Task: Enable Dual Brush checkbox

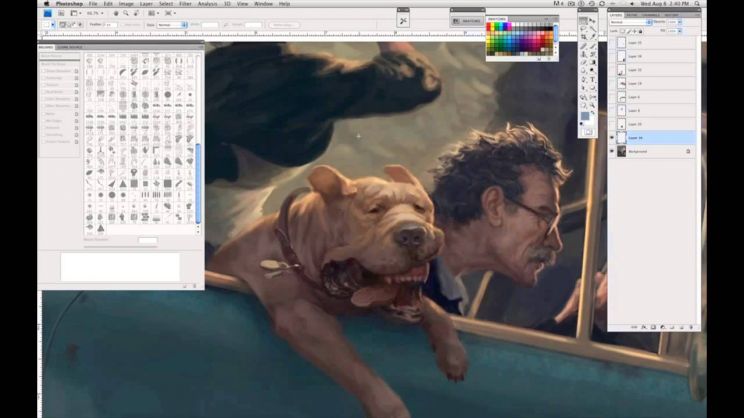Action: [x=43, y=92]
